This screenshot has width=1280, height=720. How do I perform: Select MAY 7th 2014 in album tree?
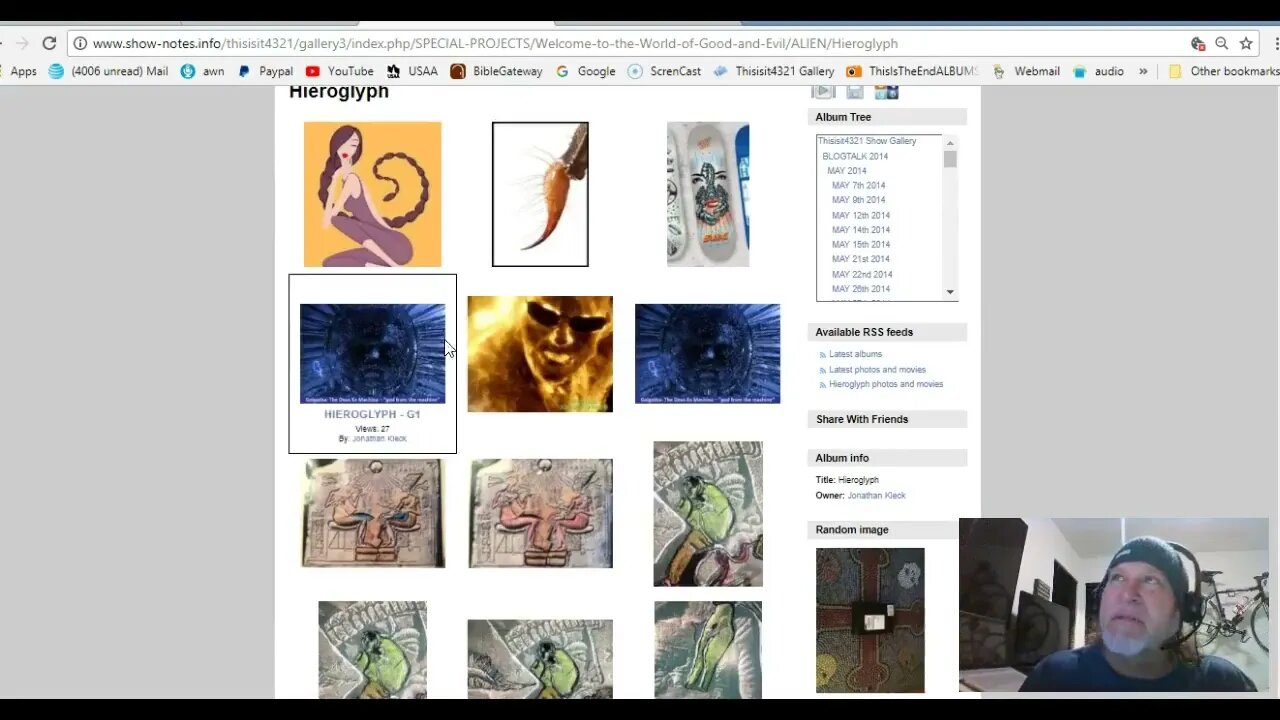pyautogui.click(x=858, y=185)
